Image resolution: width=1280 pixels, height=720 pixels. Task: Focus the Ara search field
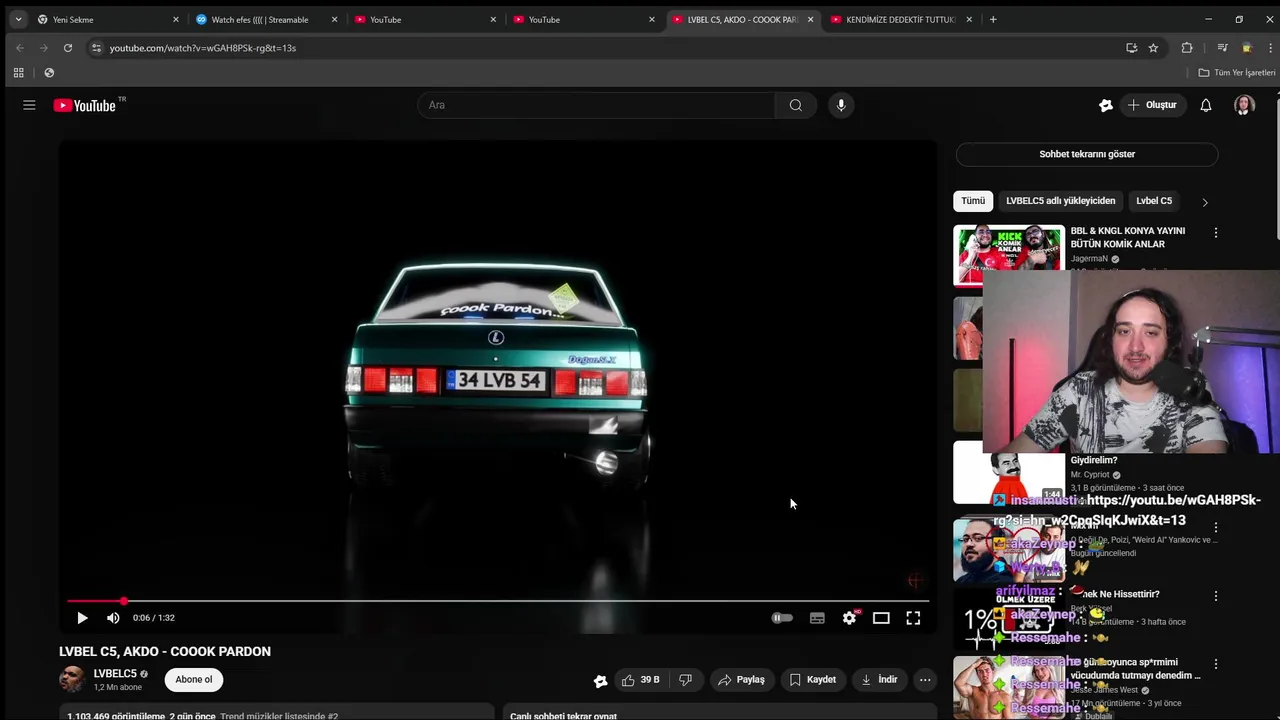click(596, 105)
